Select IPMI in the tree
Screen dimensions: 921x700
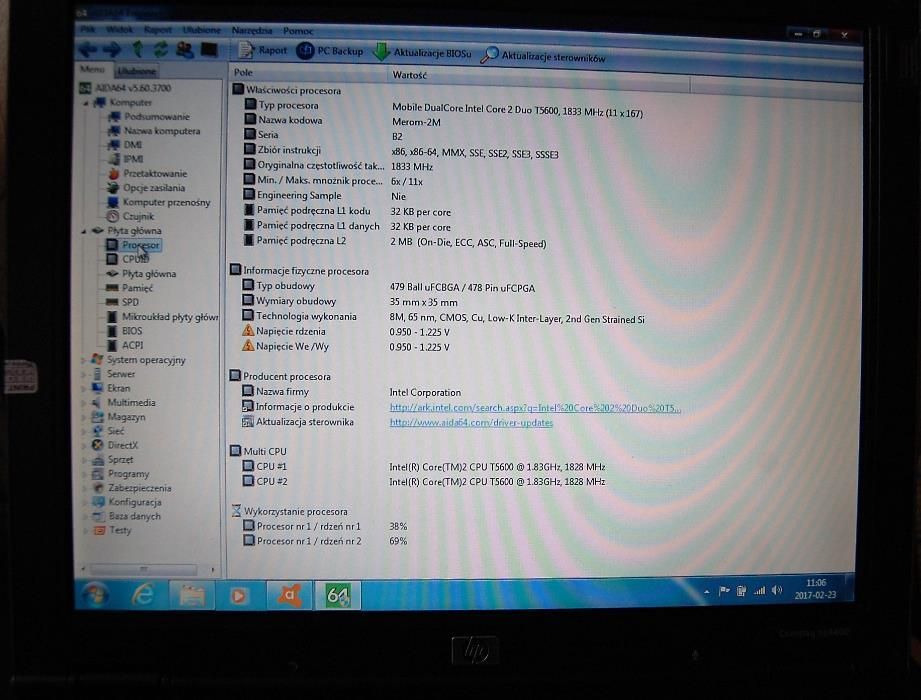(x=126, y=159)
